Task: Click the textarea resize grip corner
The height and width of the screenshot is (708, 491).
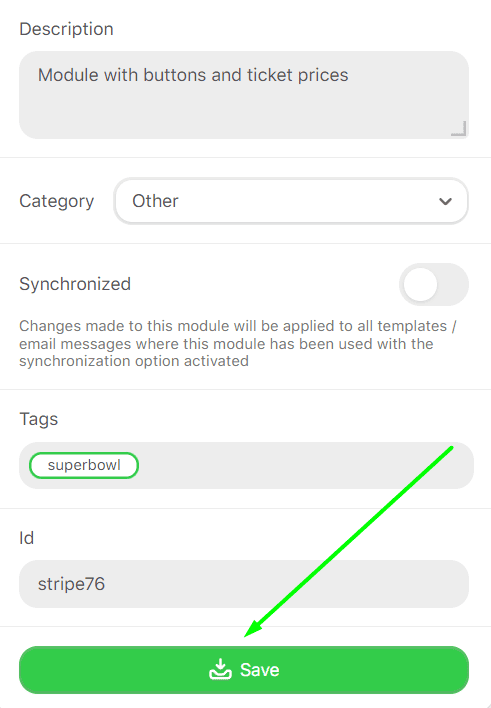Action: 458,129
